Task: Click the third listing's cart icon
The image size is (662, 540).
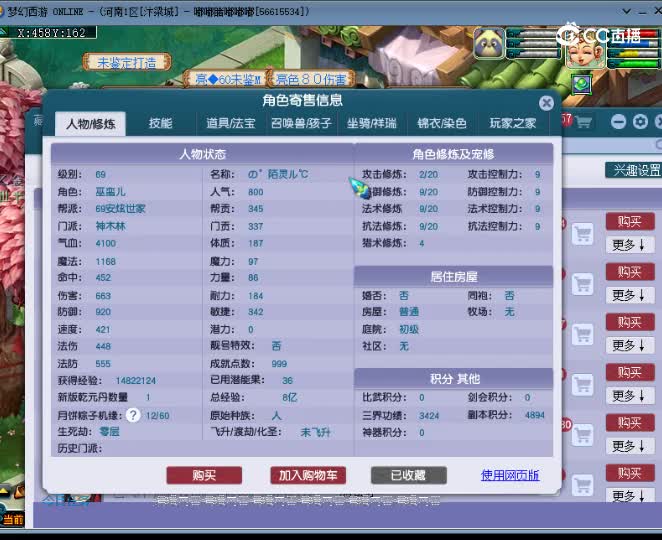Action: coord(583,334)
